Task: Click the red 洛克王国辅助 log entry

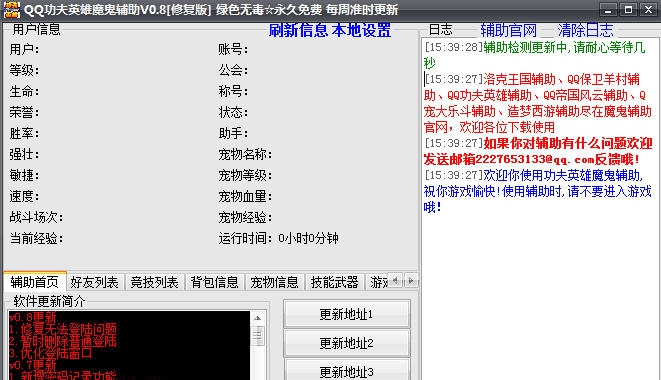Action: coord(537,103)
